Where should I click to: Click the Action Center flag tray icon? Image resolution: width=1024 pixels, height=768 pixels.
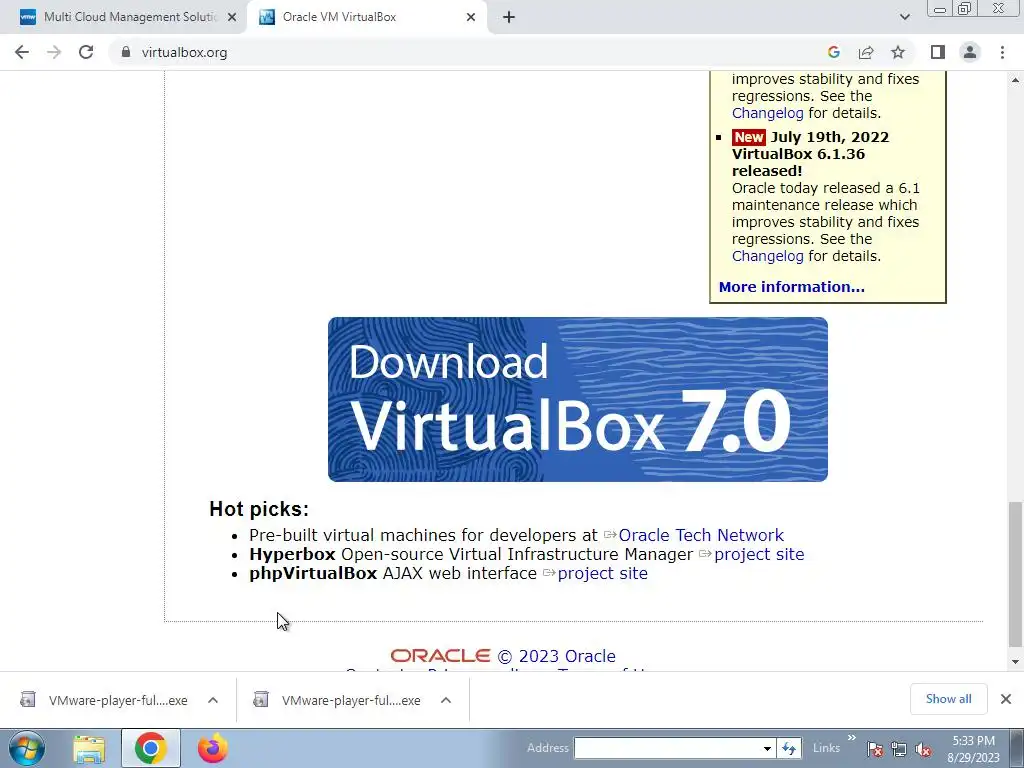tap(875, 749)
